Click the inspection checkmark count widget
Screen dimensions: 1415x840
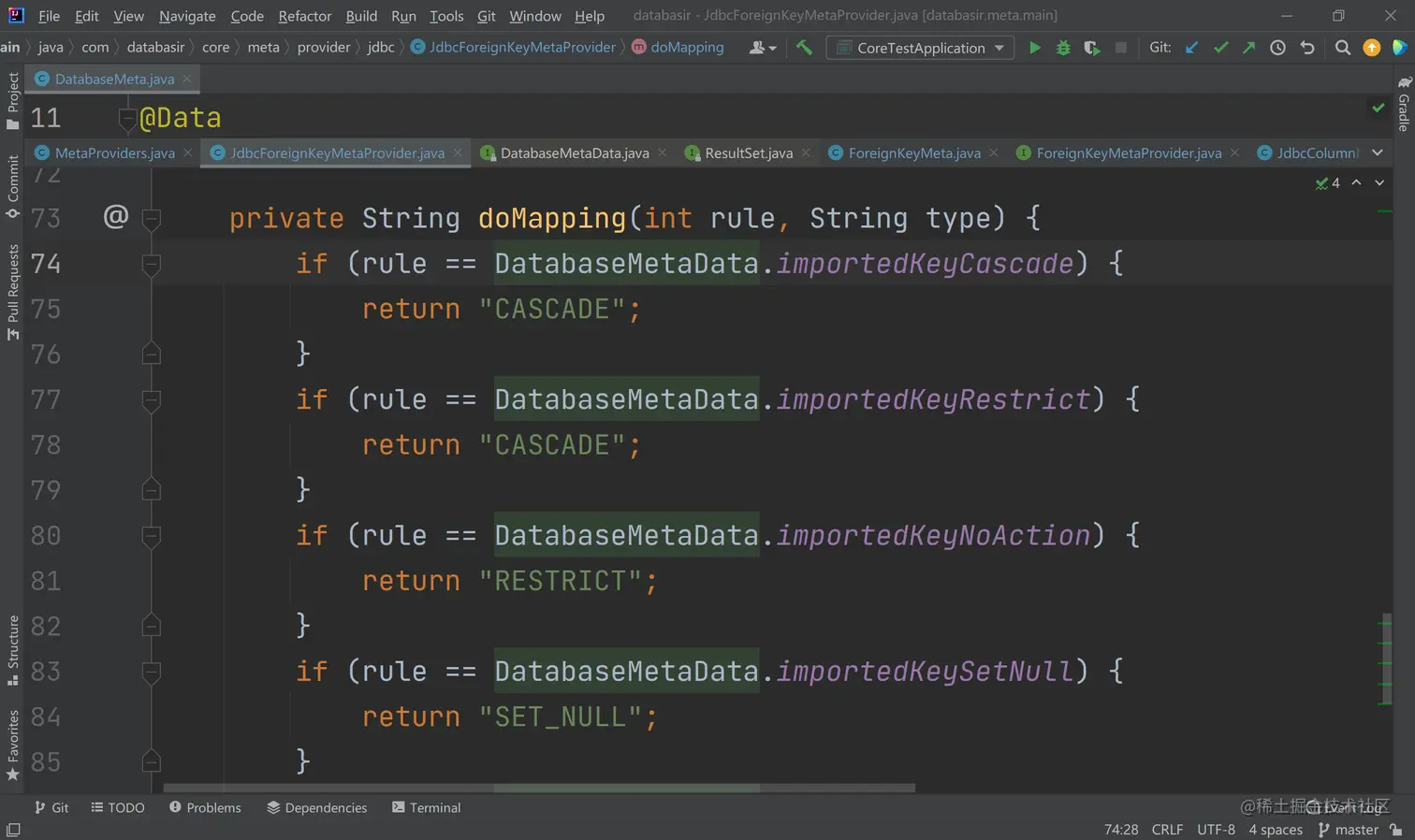[1328, 183]
